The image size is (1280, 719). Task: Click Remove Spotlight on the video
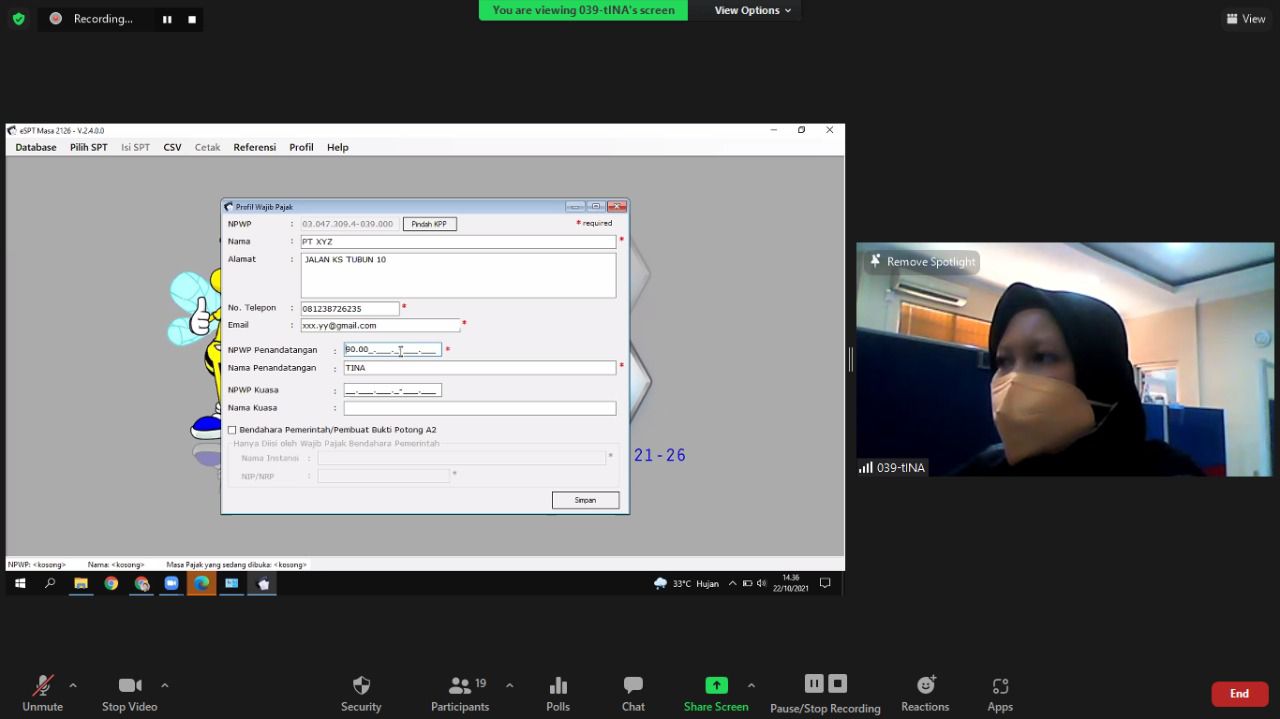point(921,262)
